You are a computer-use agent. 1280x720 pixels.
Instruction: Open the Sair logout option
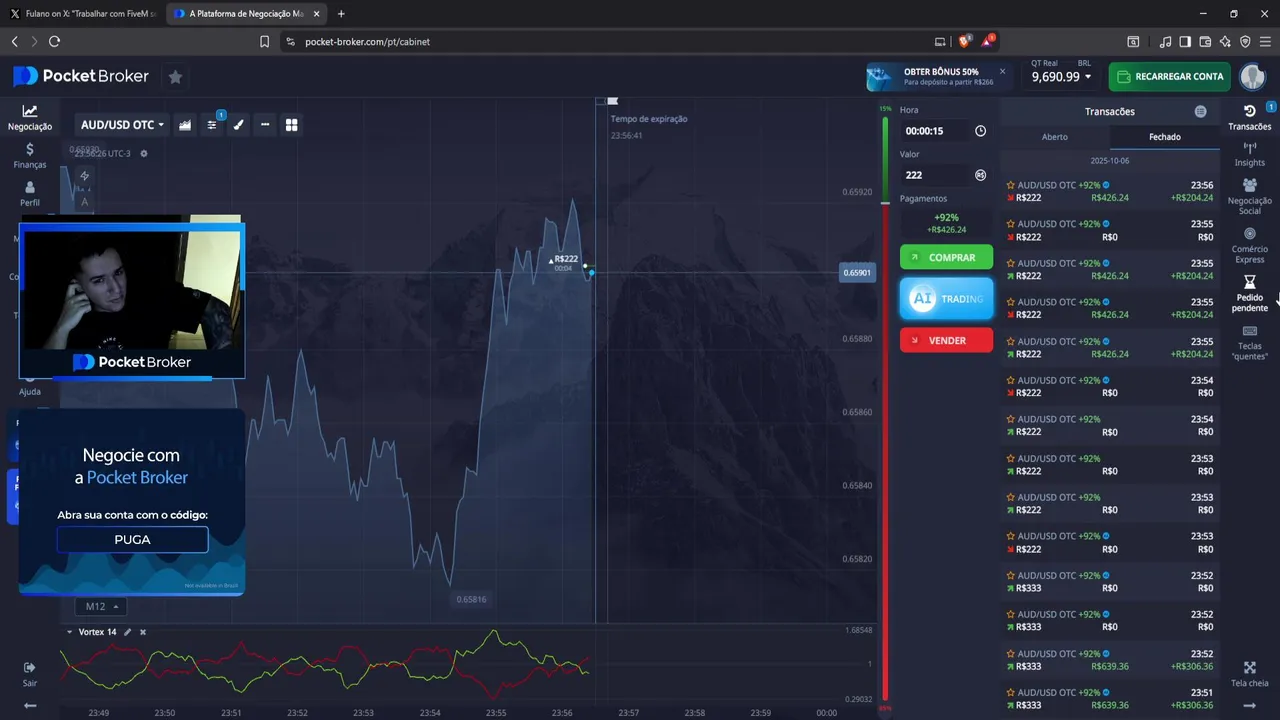pos(30,674)
